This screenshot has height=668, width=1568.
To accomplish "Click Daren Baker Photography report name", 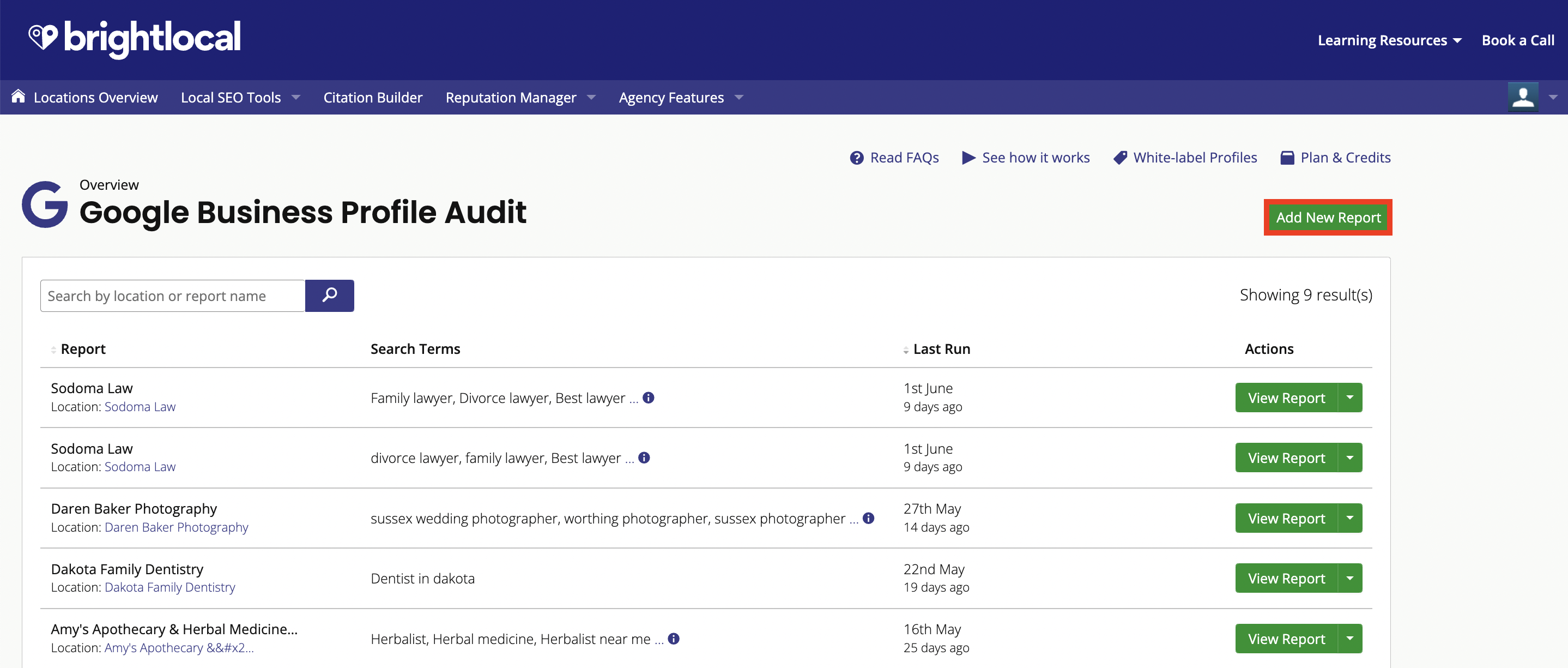I will (134, 509).
